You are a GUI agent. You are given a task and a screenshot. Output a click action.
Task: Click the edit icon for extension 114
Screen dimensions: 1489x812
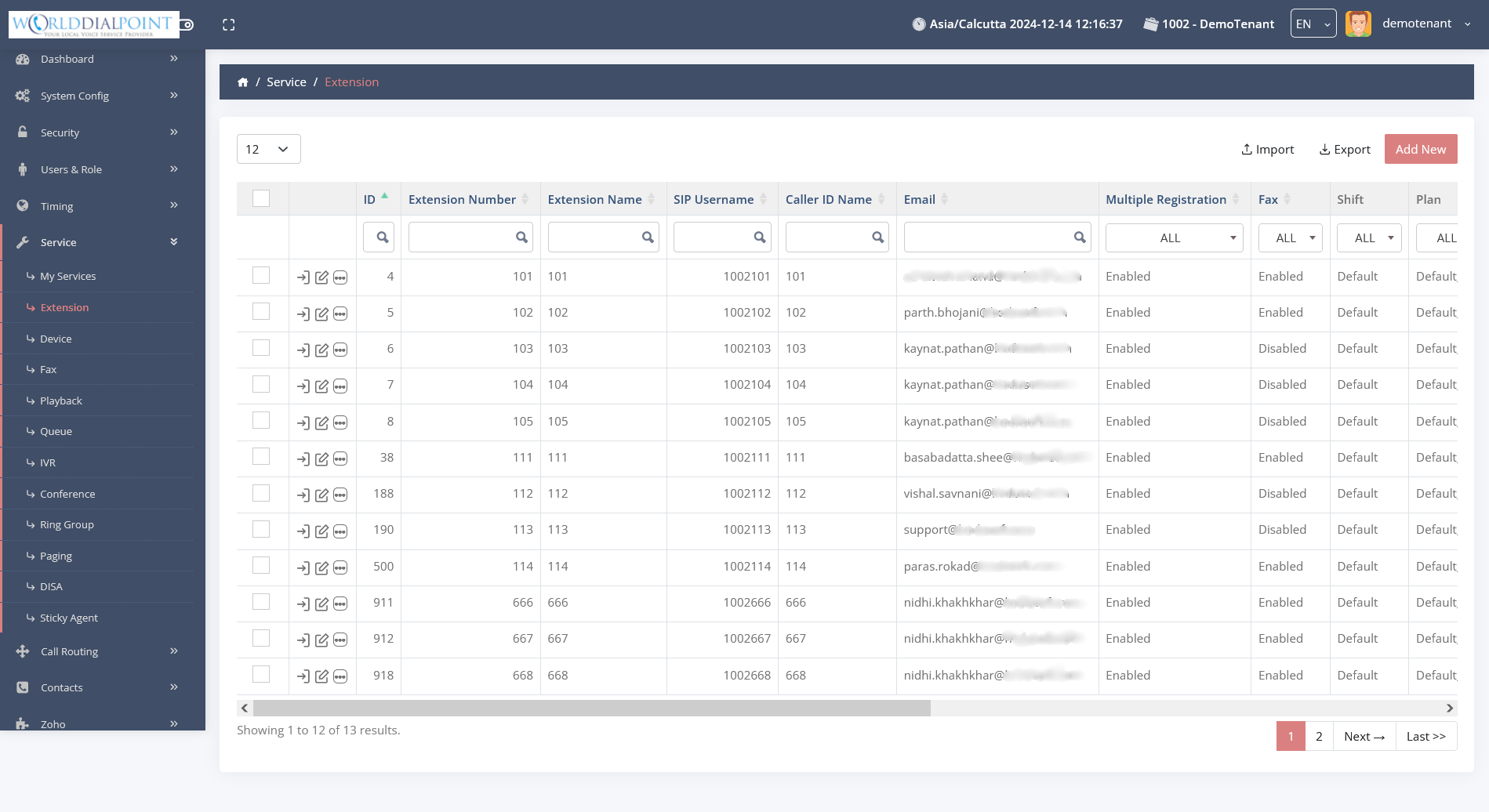pos(321,567)
